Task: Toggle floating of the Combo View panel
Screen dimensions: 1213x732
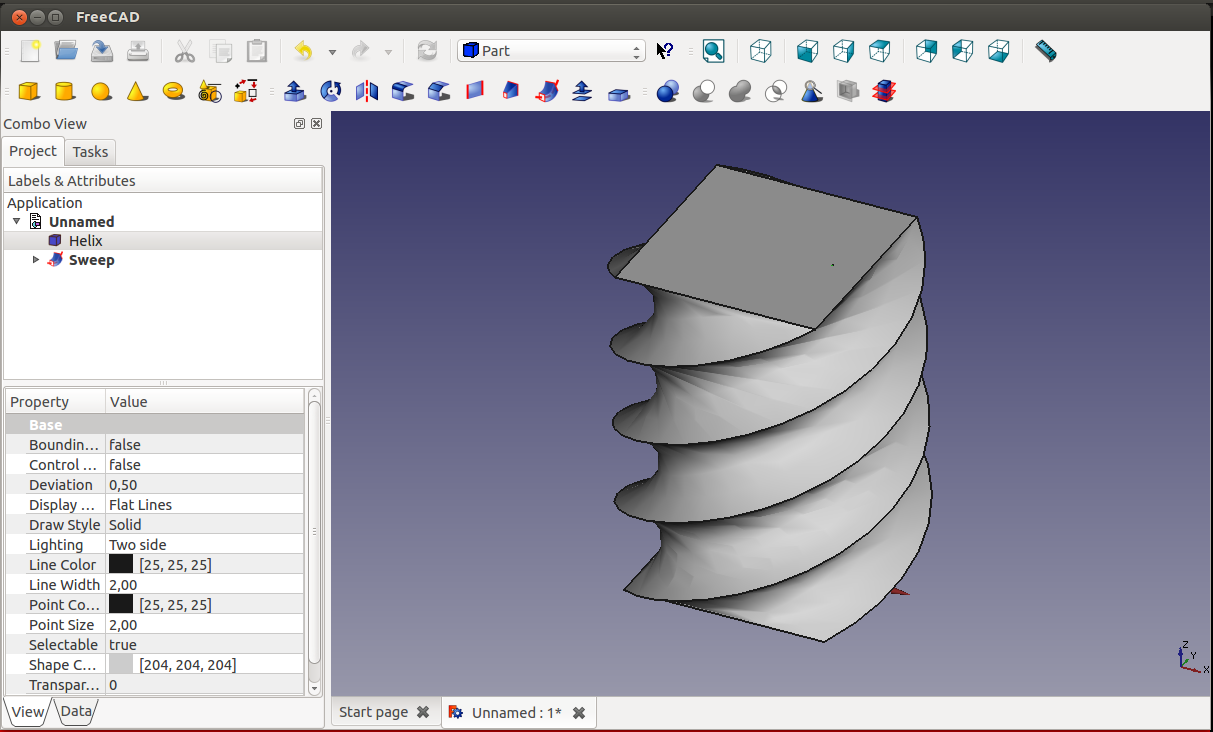Action: (x=299, y=124)
